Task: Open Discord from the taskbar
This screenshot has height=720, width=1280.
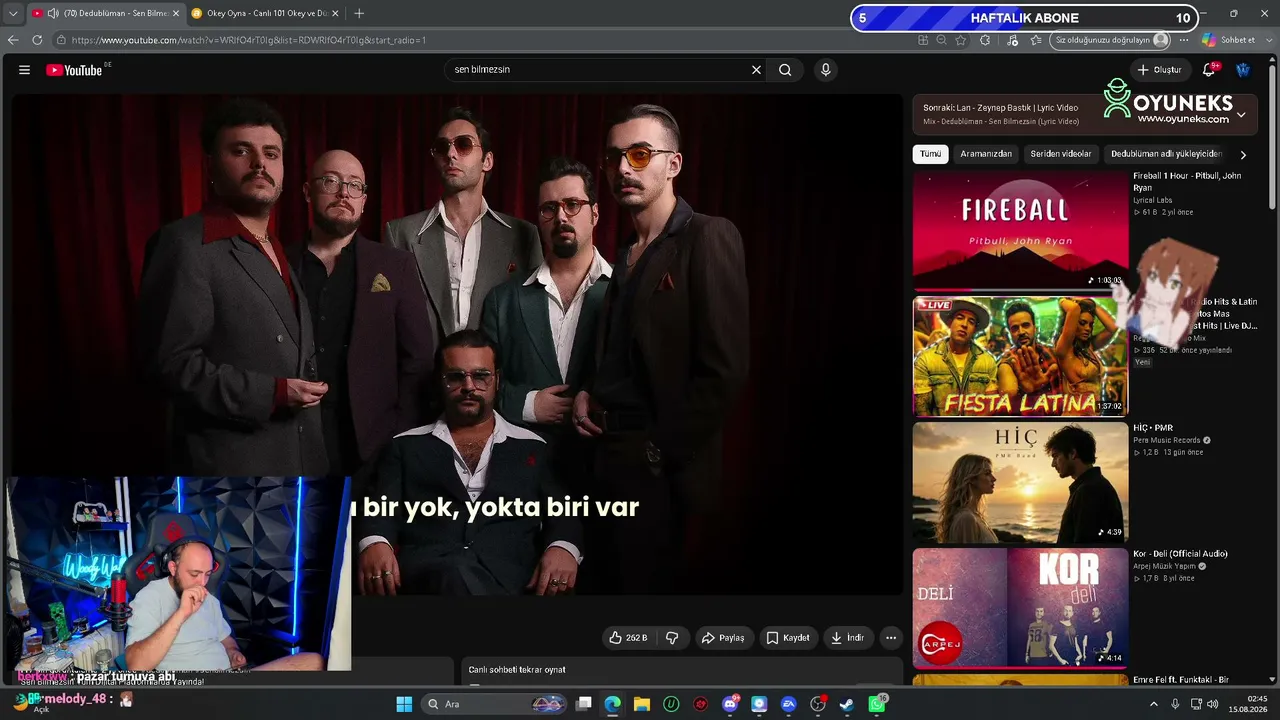Action: coord(730,704)
